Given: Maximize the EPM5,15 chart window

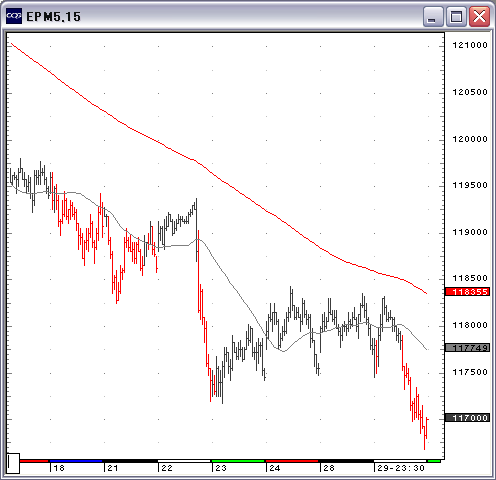Looking at the screenshot, I should coord(456,16).
